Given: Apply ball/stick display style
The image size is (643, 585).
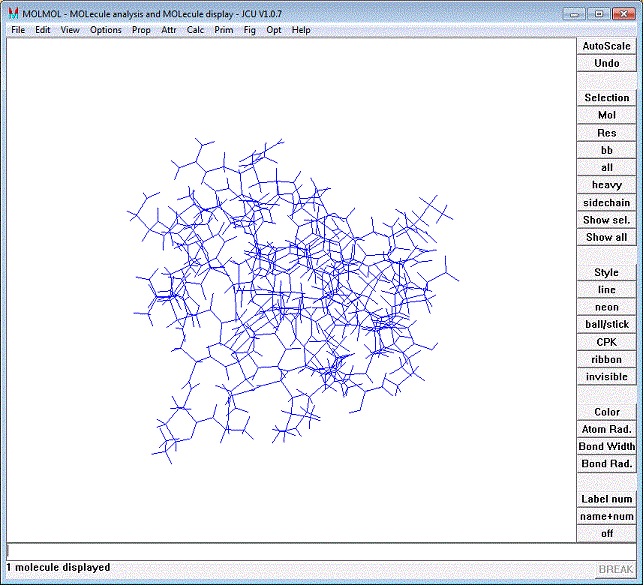Looking at the screenshot, I should [x=607, y=324].
